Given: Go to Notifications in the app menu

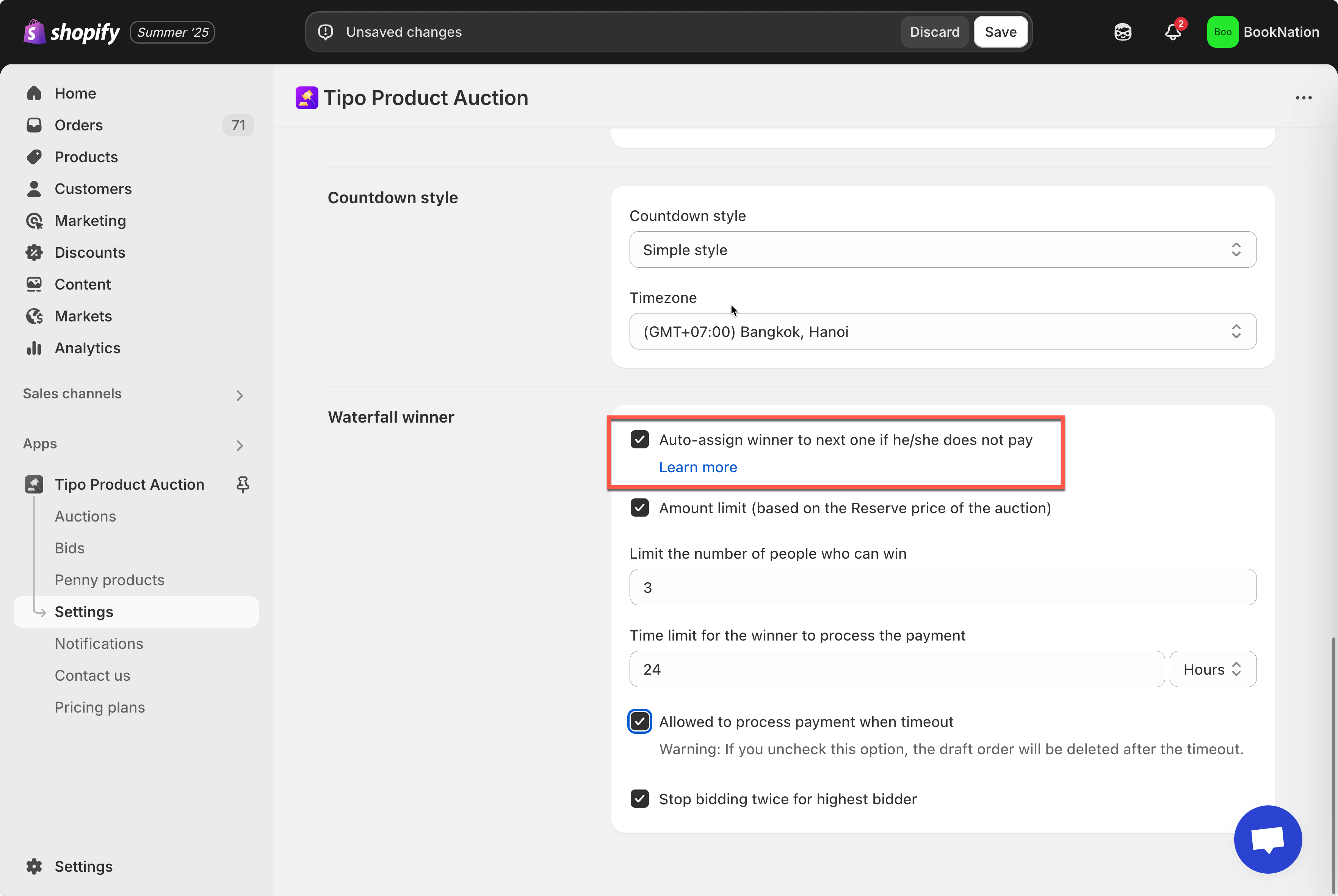Looking at the screenshot, I should [x=99, y=644].
